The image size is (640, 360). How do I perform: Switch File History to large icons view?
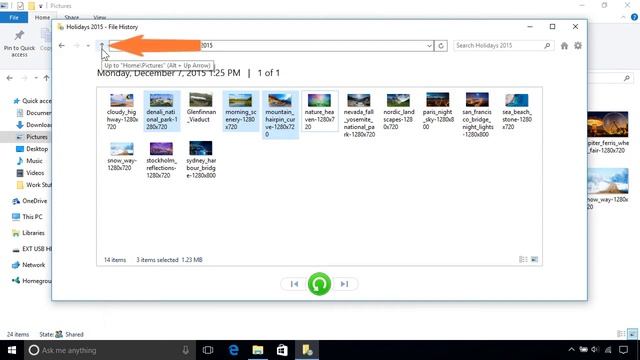point(534,260)
